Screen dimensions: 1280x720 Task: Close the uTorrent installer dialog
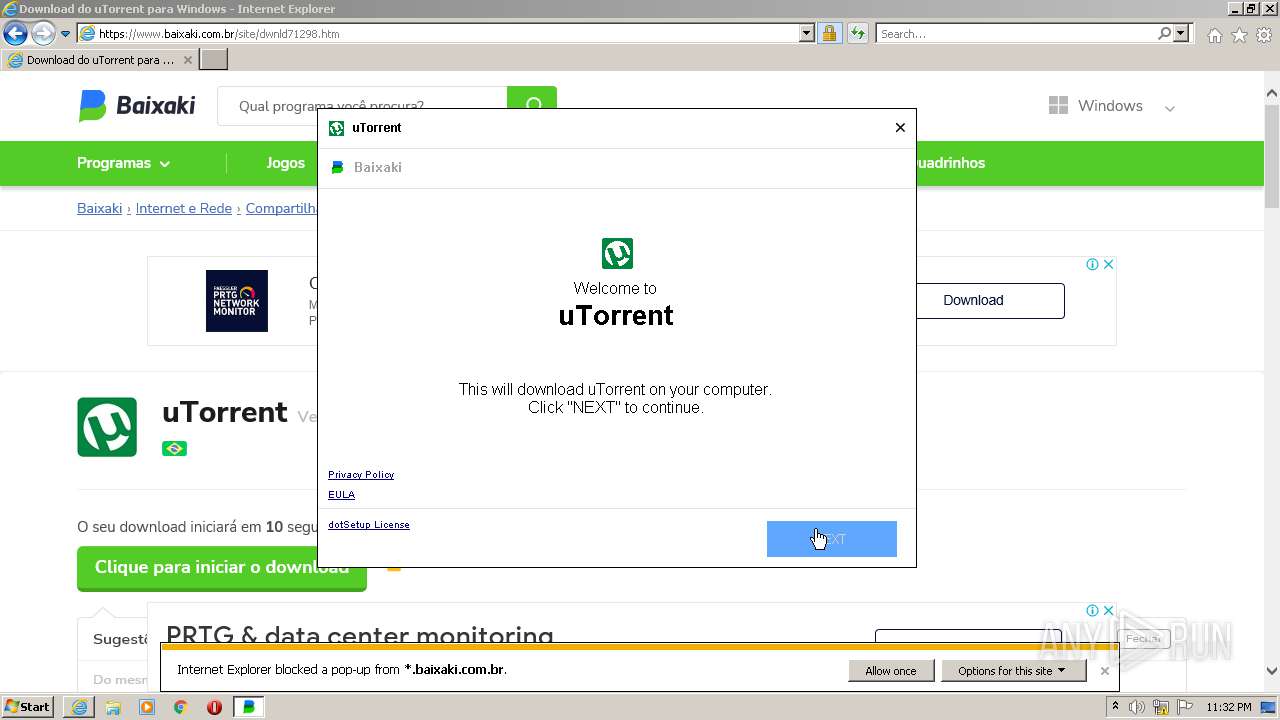900,128
